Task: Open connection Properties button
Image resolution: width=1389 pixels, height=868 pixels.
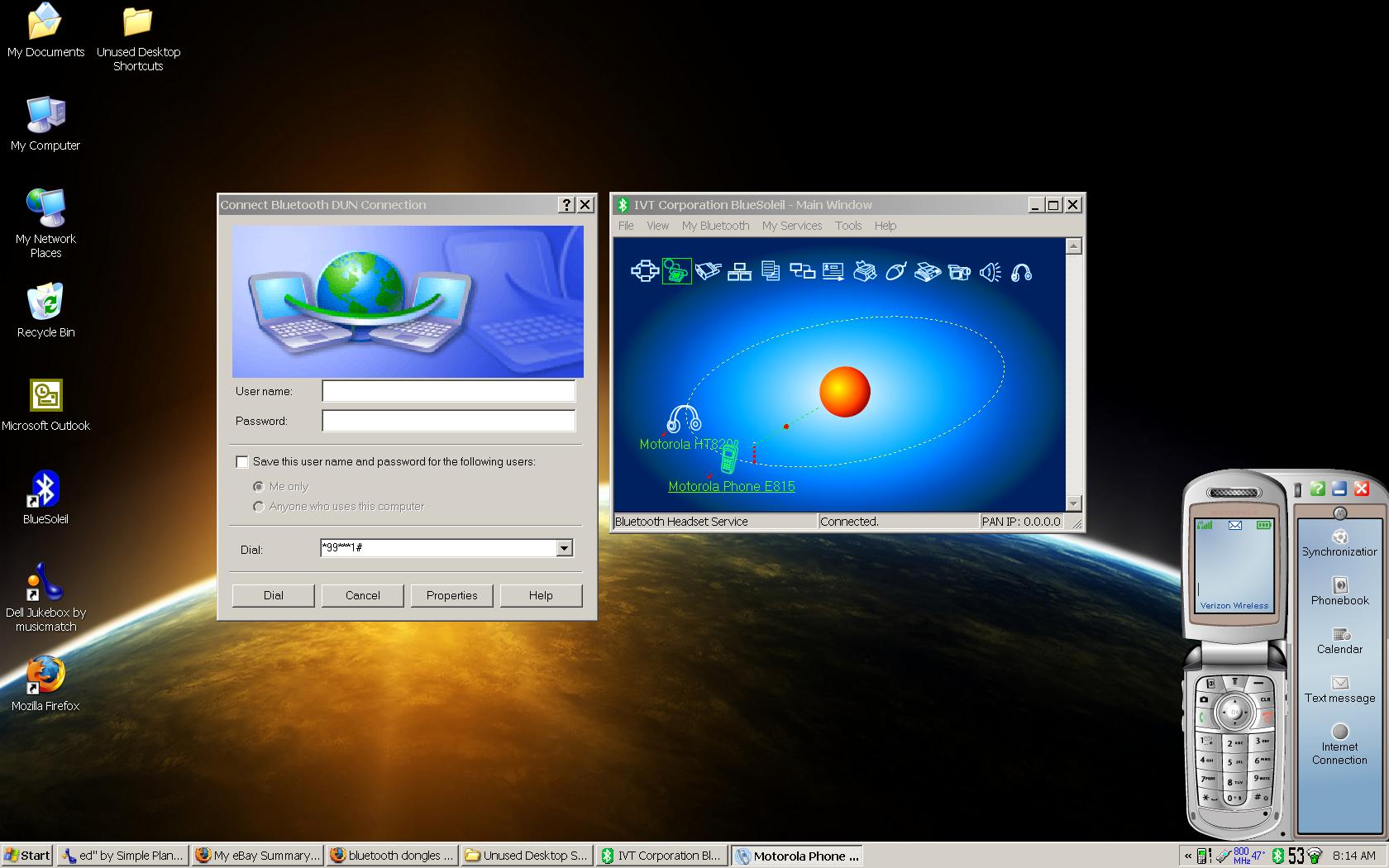Action: [x=452, y=595]
